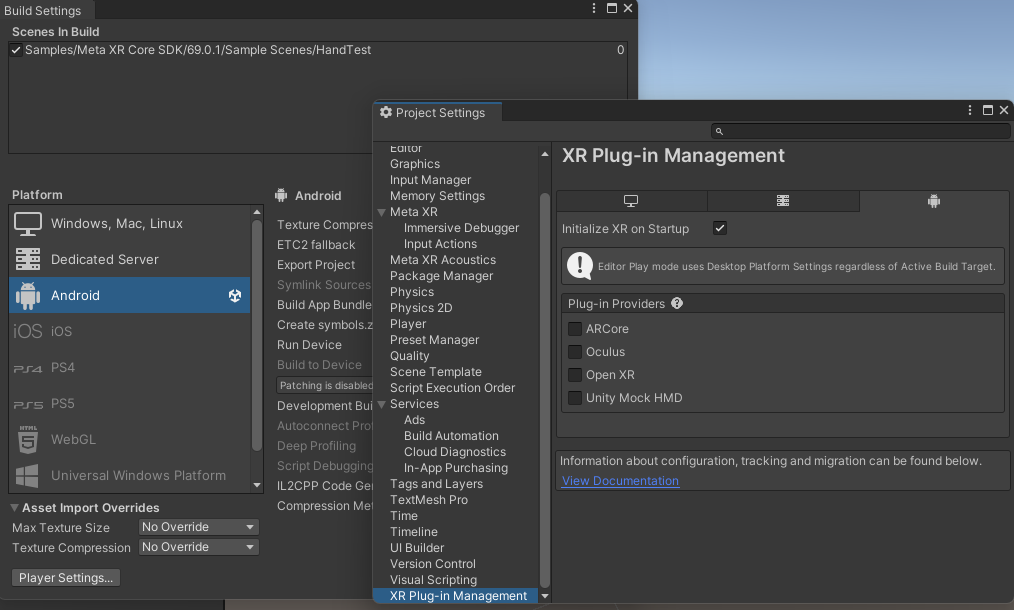This screenshot has width=1014, height=610.
Task: Select the iOS platform icon
Action: click(x=24, y=331)
